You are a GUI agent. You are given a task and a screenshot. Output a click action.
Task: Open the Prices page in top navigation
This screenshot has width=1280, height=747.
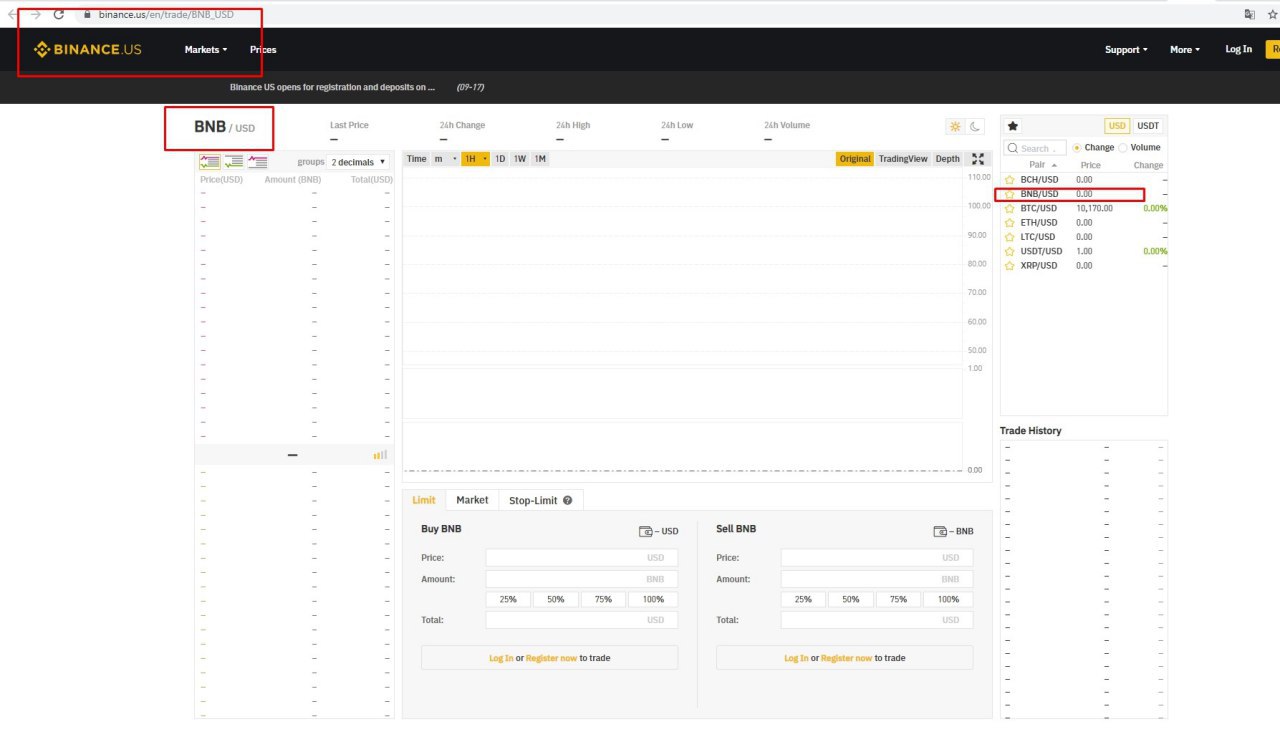[x=263, y=50]
